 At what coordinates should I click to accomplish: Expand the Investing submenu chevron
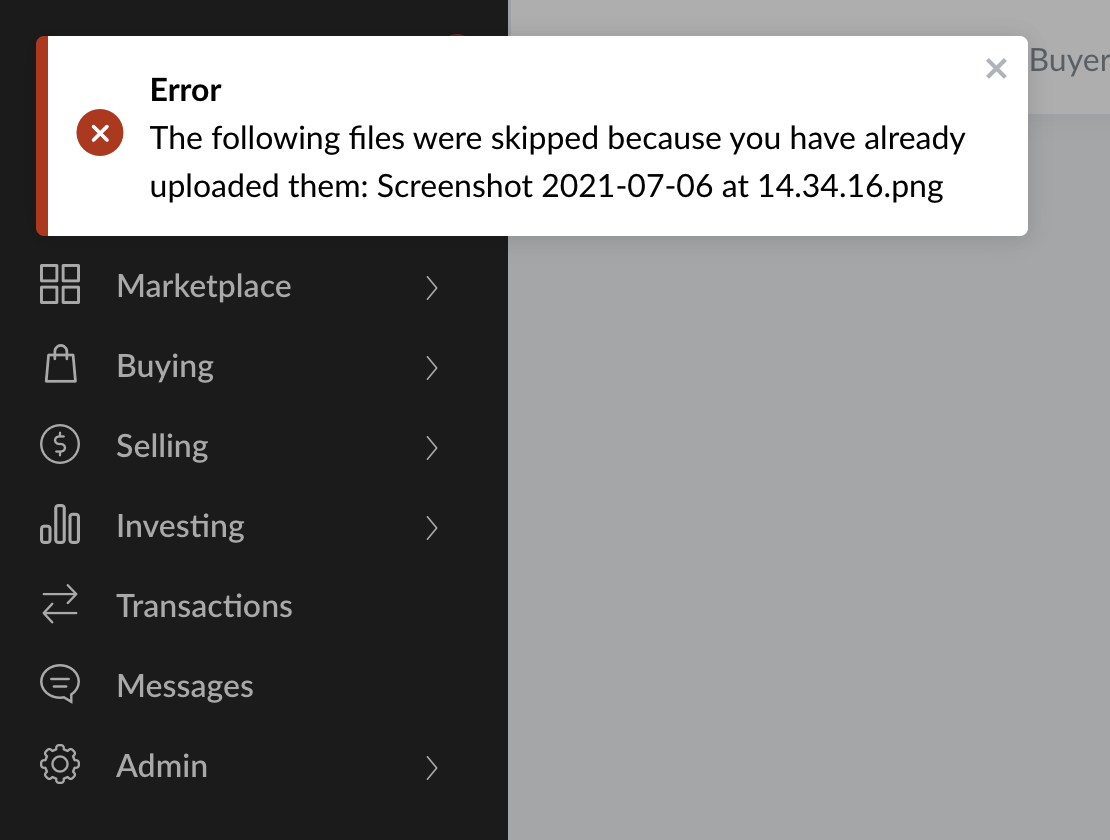[x=432, y=527]
